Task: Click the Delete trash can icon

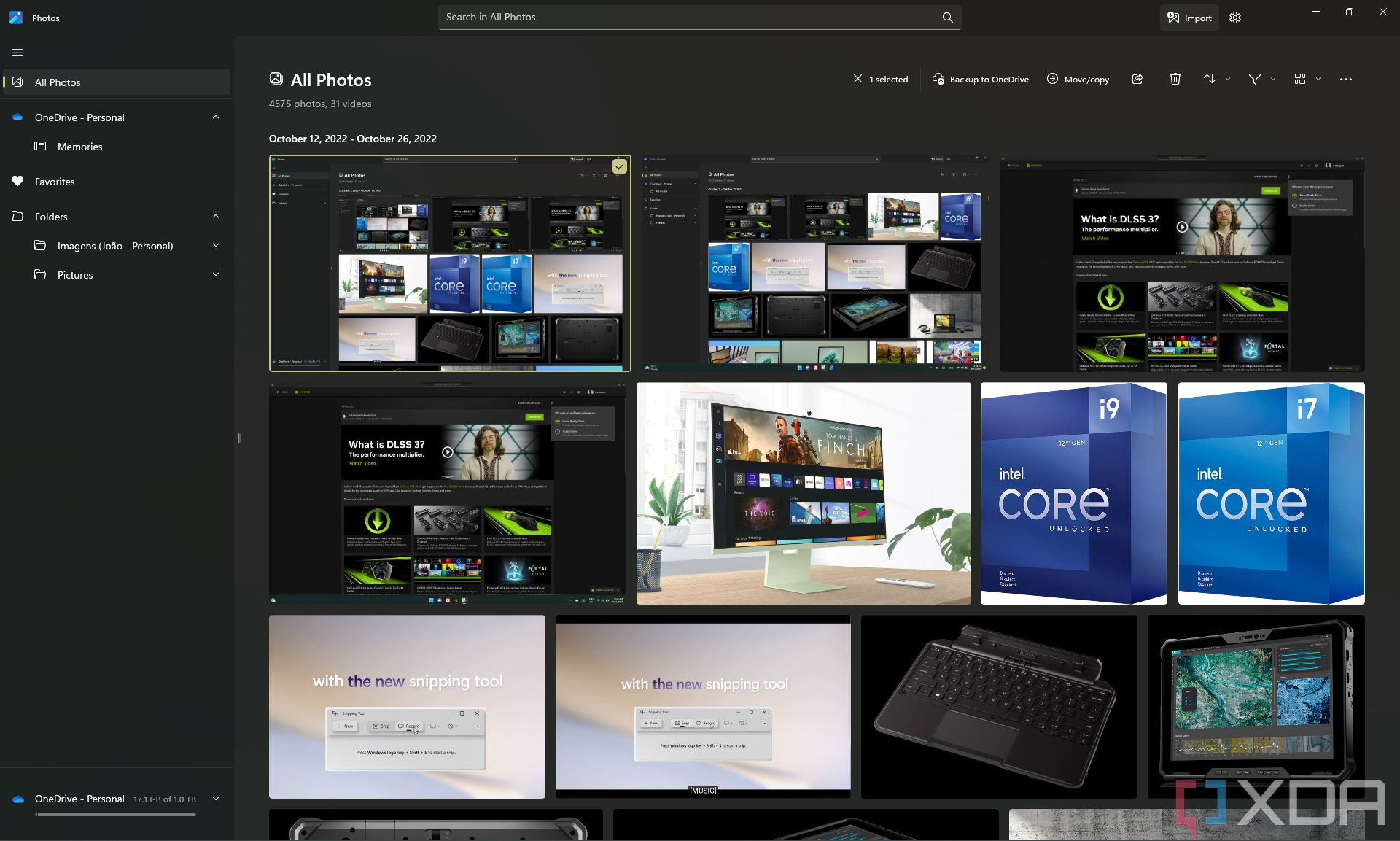Action: (x=1175, y=79)
